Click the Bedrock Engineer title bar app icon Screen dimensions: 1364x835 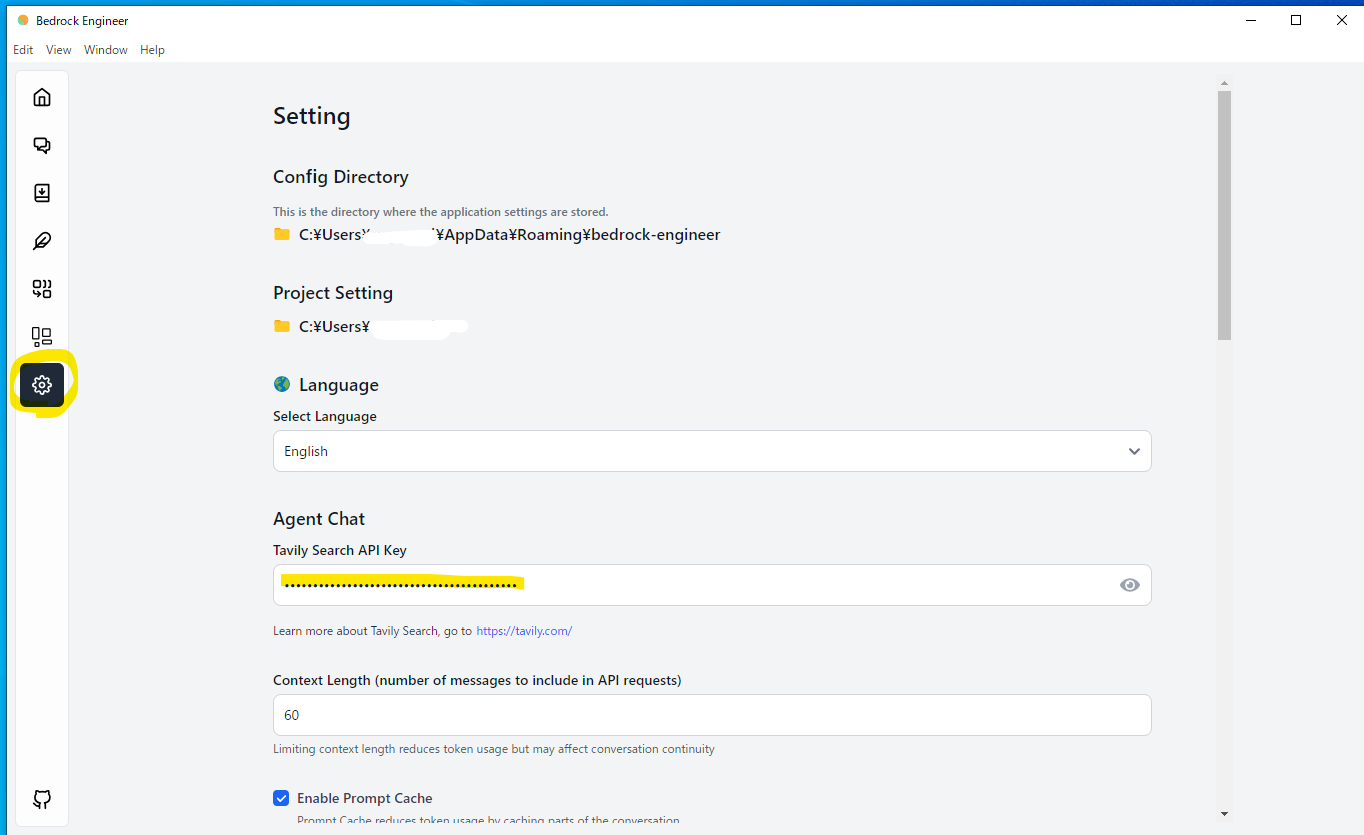(x=23, y=20)
